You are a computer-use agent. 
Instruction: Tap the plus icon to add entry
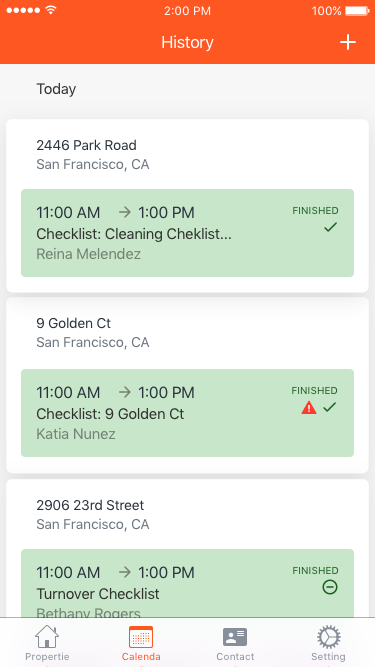pyautogui.click(x=347, y=42)
